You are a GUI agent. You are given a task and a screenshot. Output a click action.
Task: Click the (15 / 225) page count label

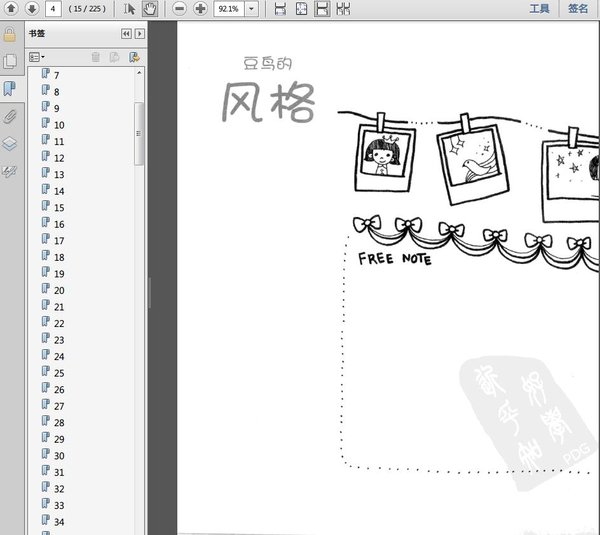[x=87, y=9]
